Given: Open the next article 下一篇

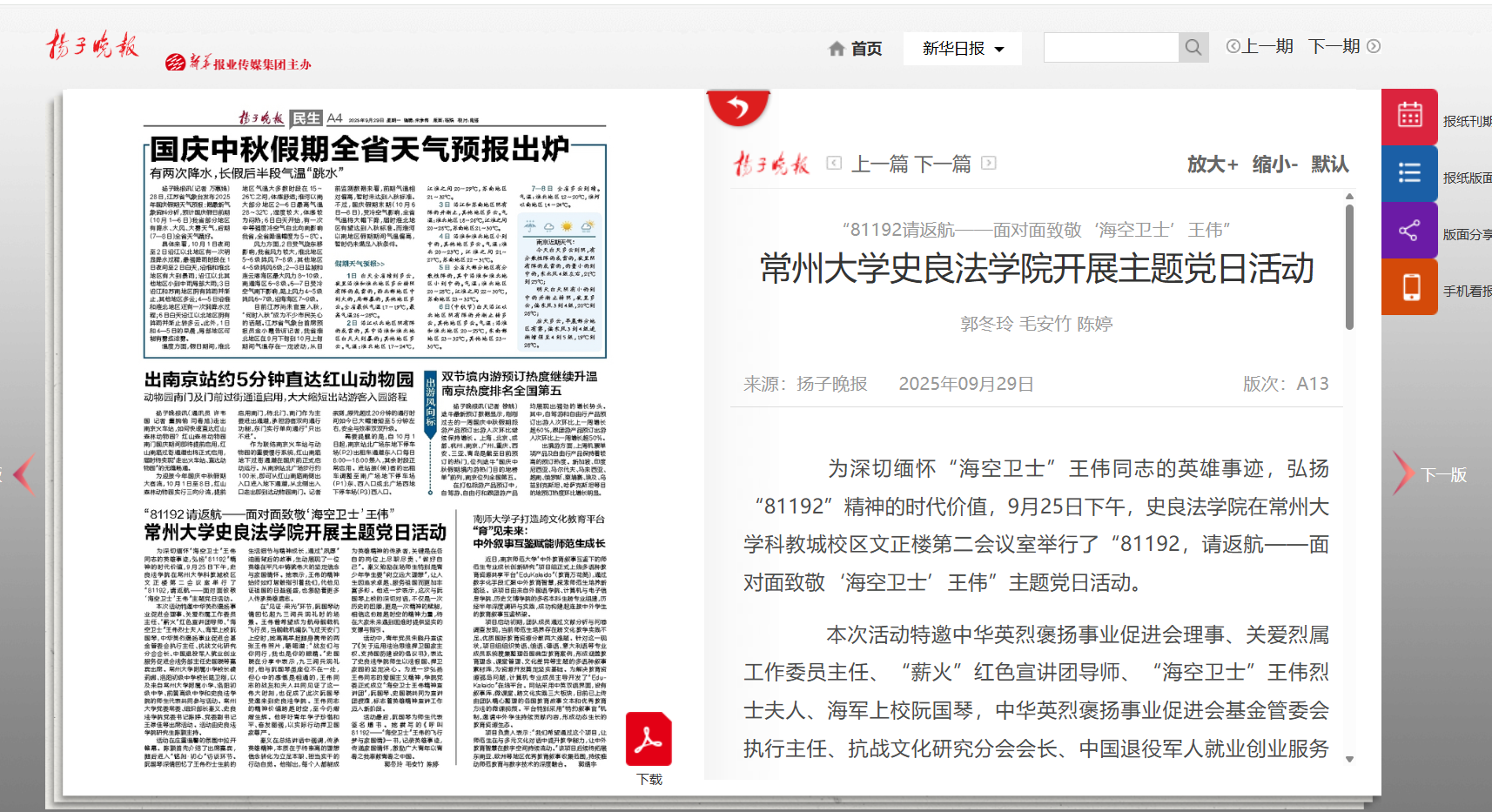Looking at the screenshot, I should pyautogui.click(x=944, y=164).
